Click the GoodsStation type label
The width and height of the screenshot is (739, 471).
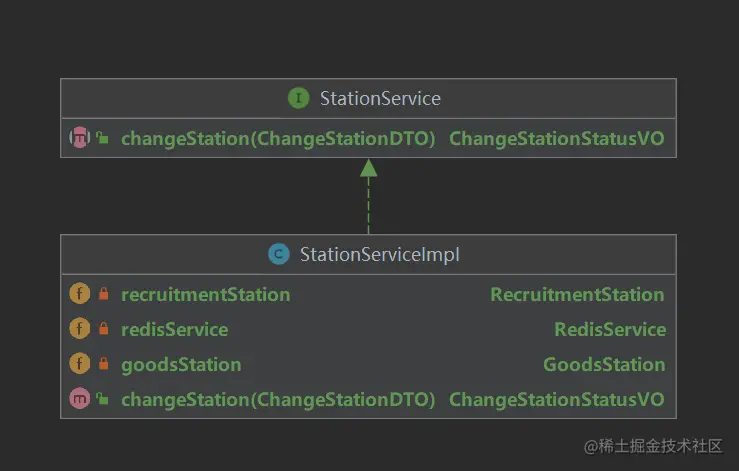click(x=604, y=364)
